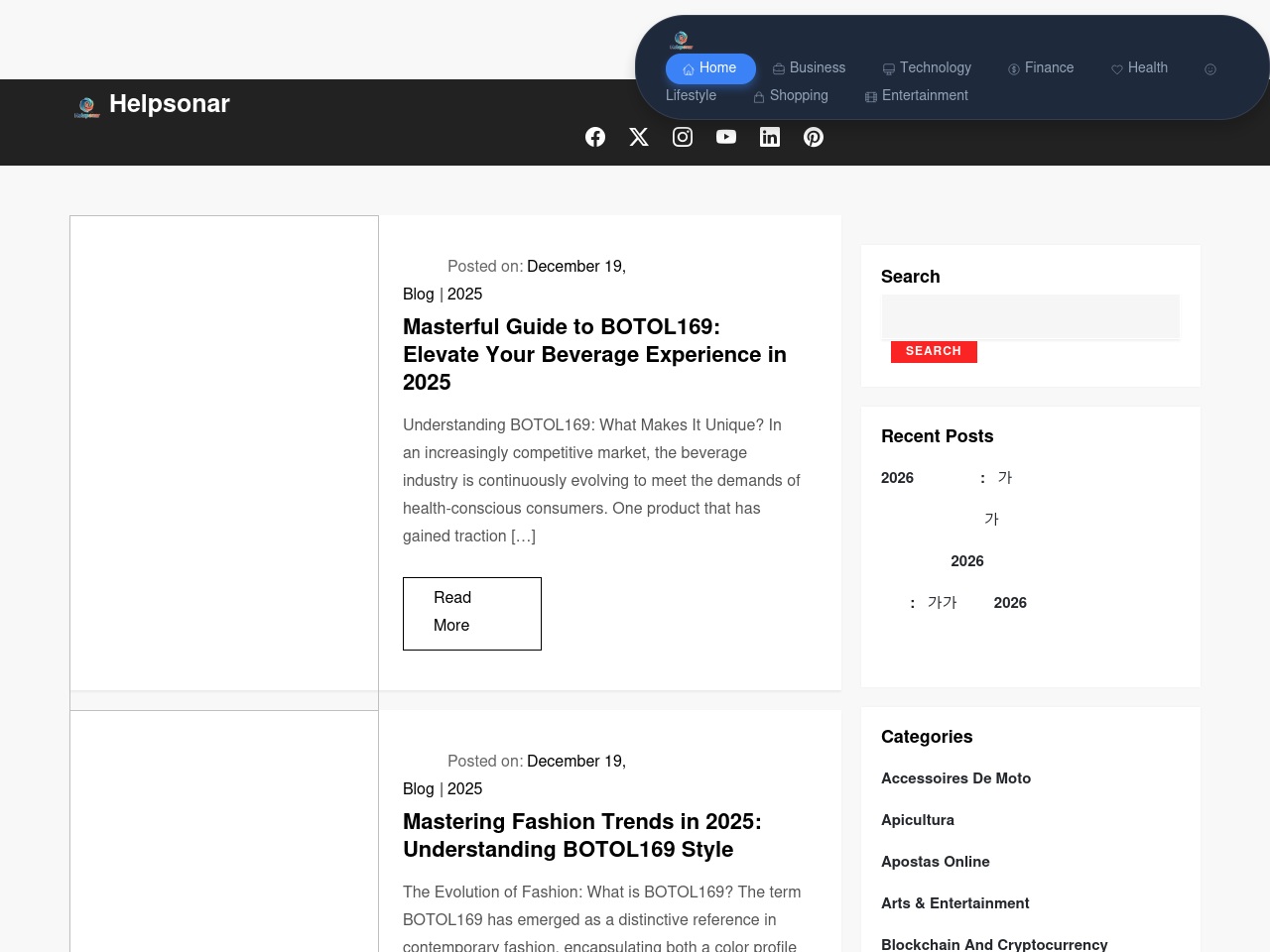1270x952 pixels.
Task: Open Mastering Fashion Trends in 2025 post title
Action: 582,836
